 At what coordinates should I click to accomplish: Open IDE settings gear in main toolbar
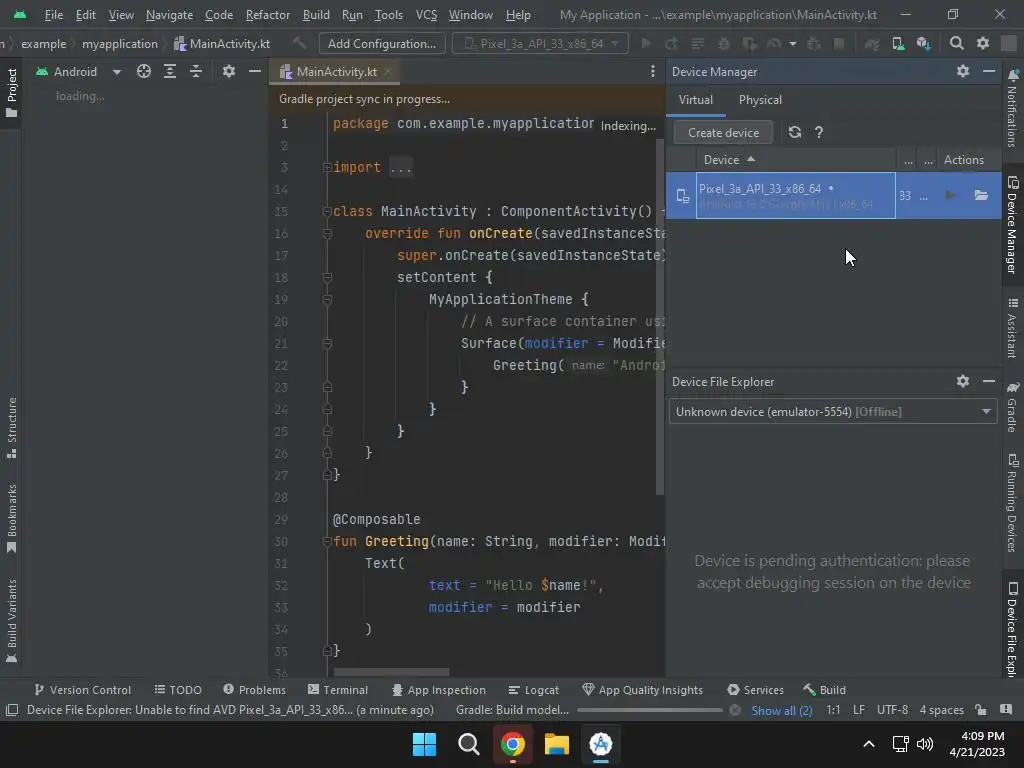[983, 44]
